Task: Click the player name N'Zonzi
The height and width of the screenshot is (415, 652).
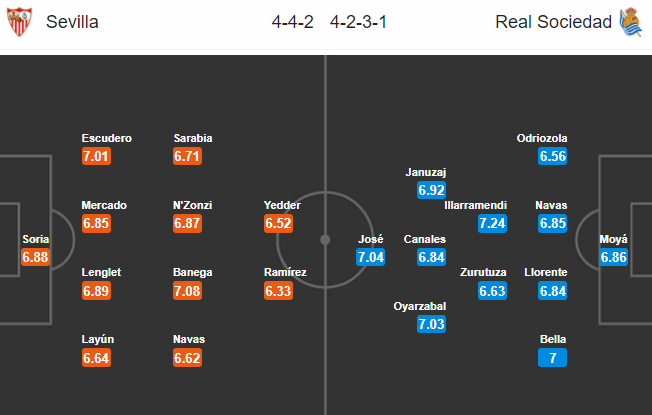Action: click(x=192, y=205)
